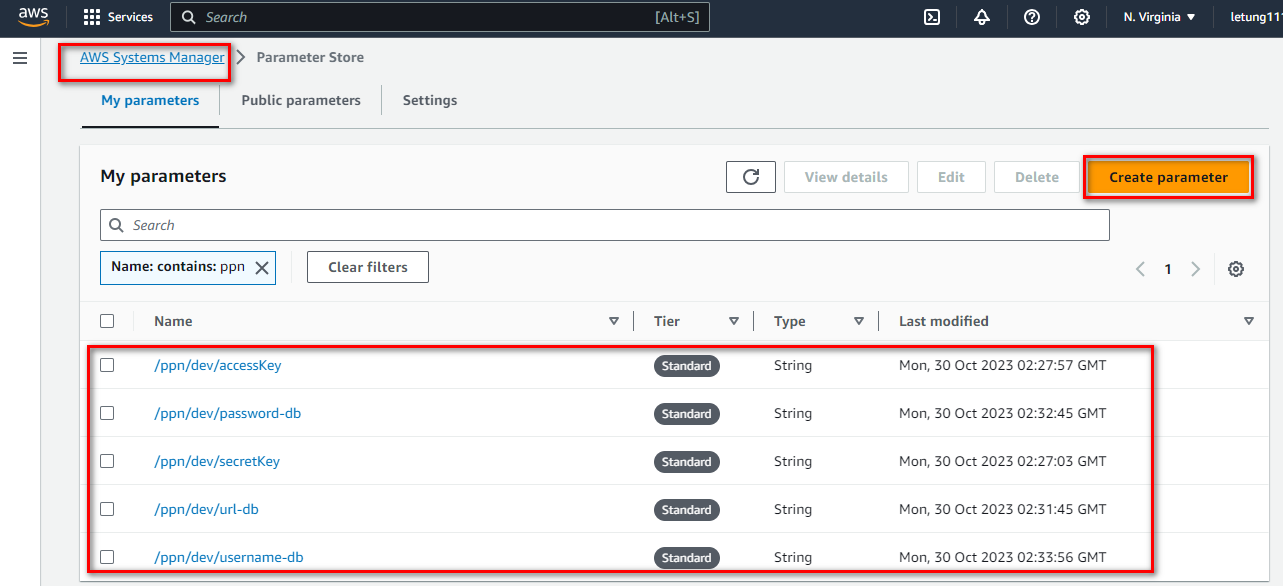The width and height of the screenshot is (1283, 586).
Task: Open table preferences gear icon
Action: [x=1236, y=269]
